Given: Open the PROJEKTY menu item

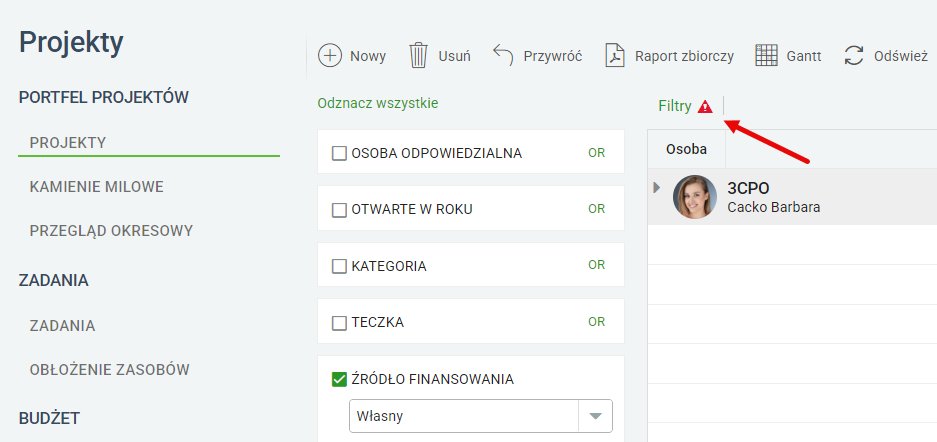Looking at the screenshot, I should click(68, 143).
